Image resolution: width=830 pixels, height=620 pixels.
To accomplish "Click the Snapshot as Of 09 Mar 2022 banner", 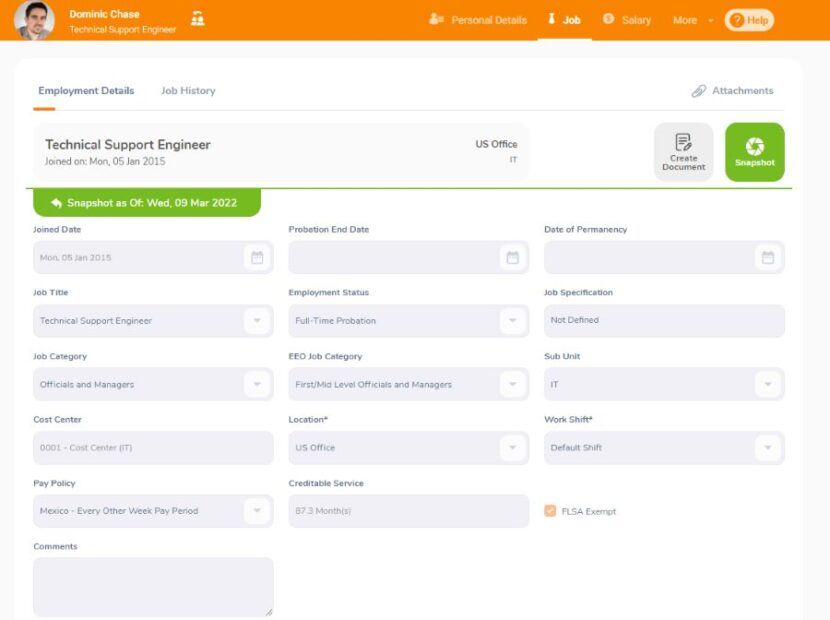I will (x=146, y=202).
